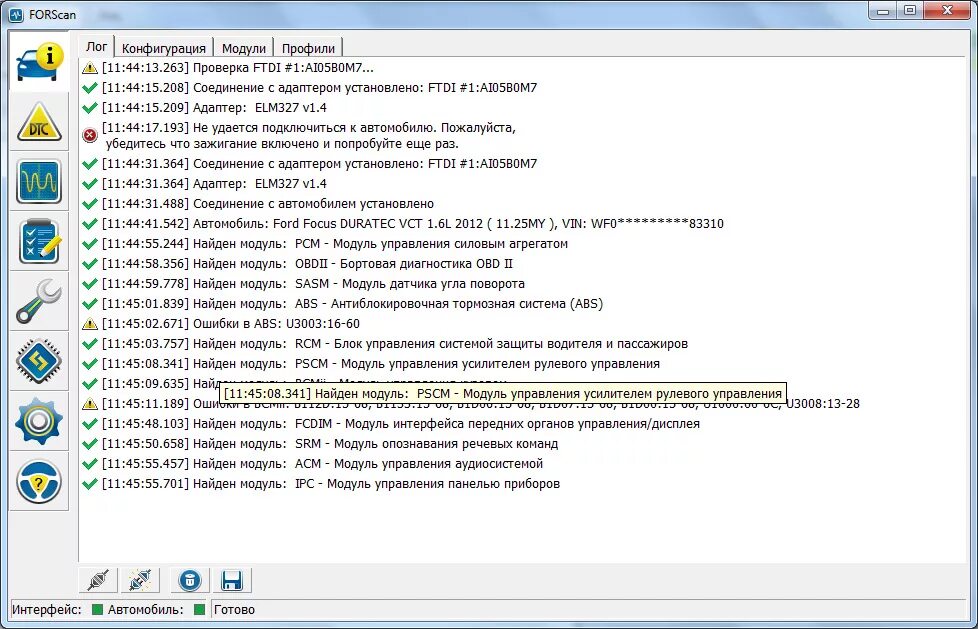
Task: Open the gear settings section
Action: 39,421
